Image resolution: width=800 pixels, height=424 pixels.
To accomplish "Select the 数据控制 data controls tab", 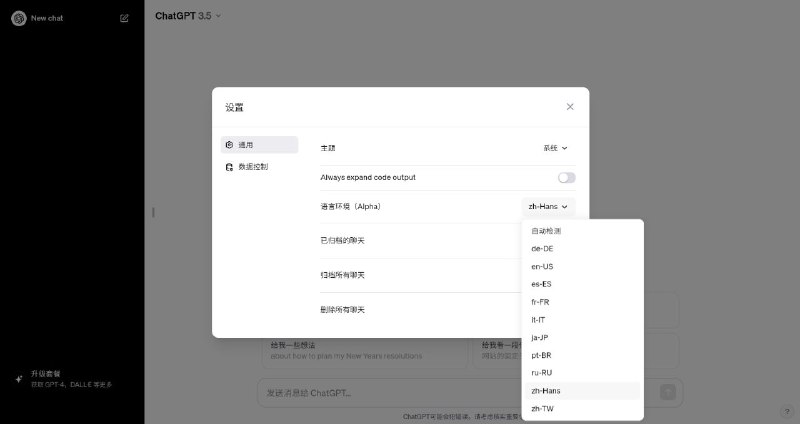I will (x=259, y=167).
